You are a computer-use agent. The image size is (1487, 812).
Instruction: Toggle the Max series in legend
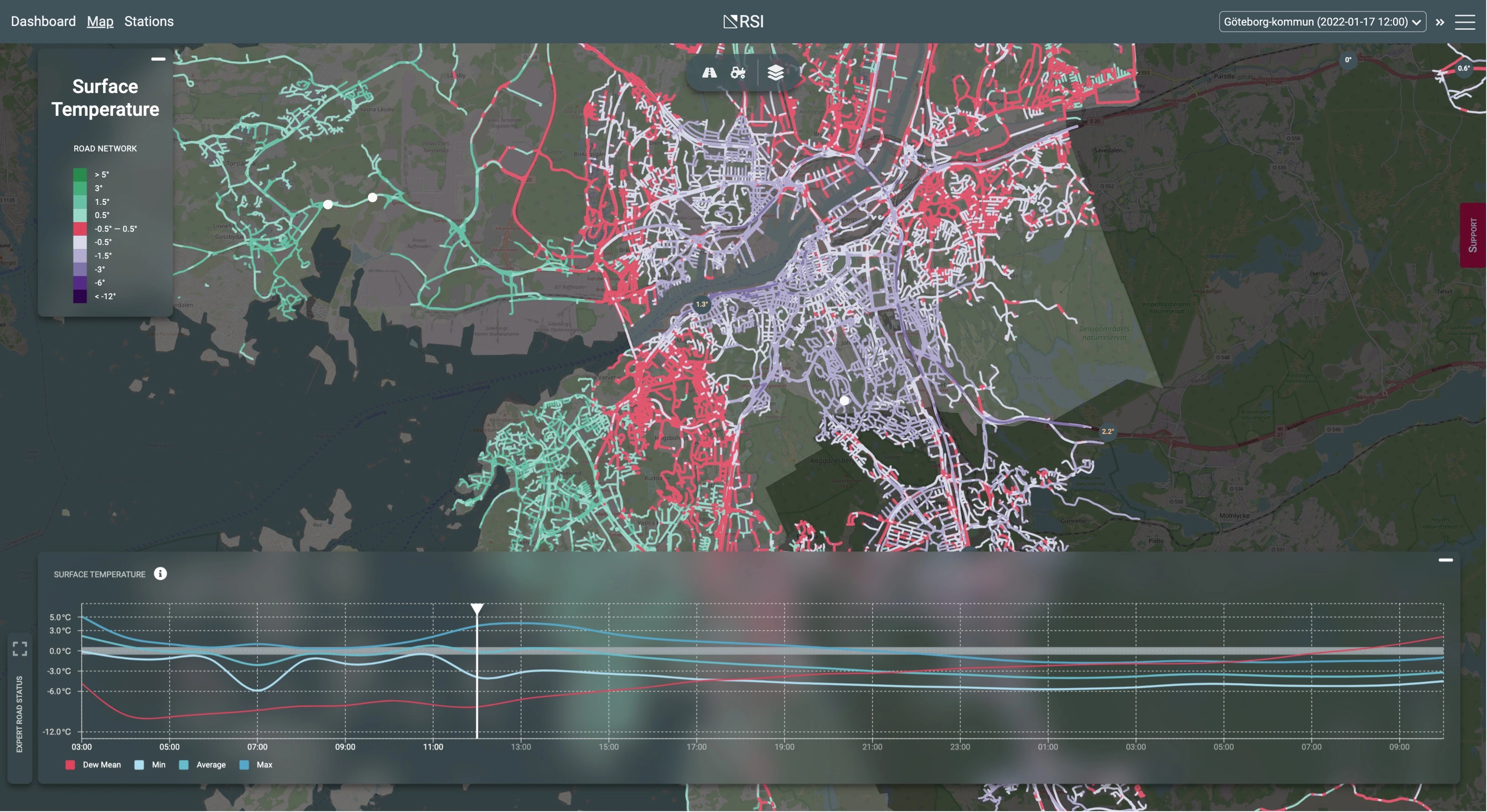coord(256,765)
